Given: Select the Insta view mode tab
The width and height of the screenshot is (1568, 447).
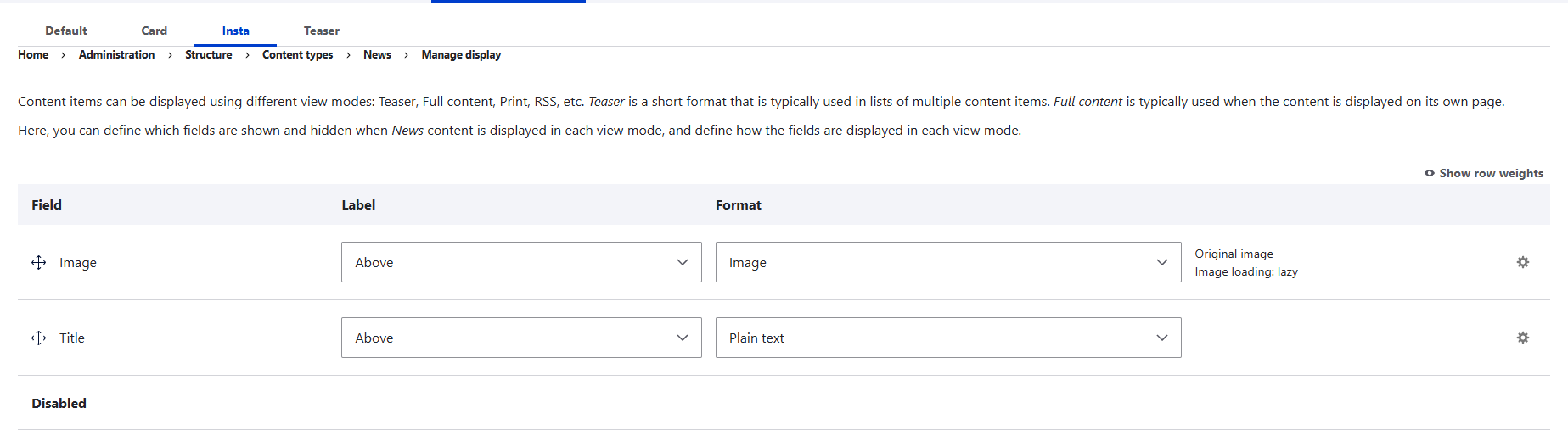Looking at the screenshot, I should 236,31.
